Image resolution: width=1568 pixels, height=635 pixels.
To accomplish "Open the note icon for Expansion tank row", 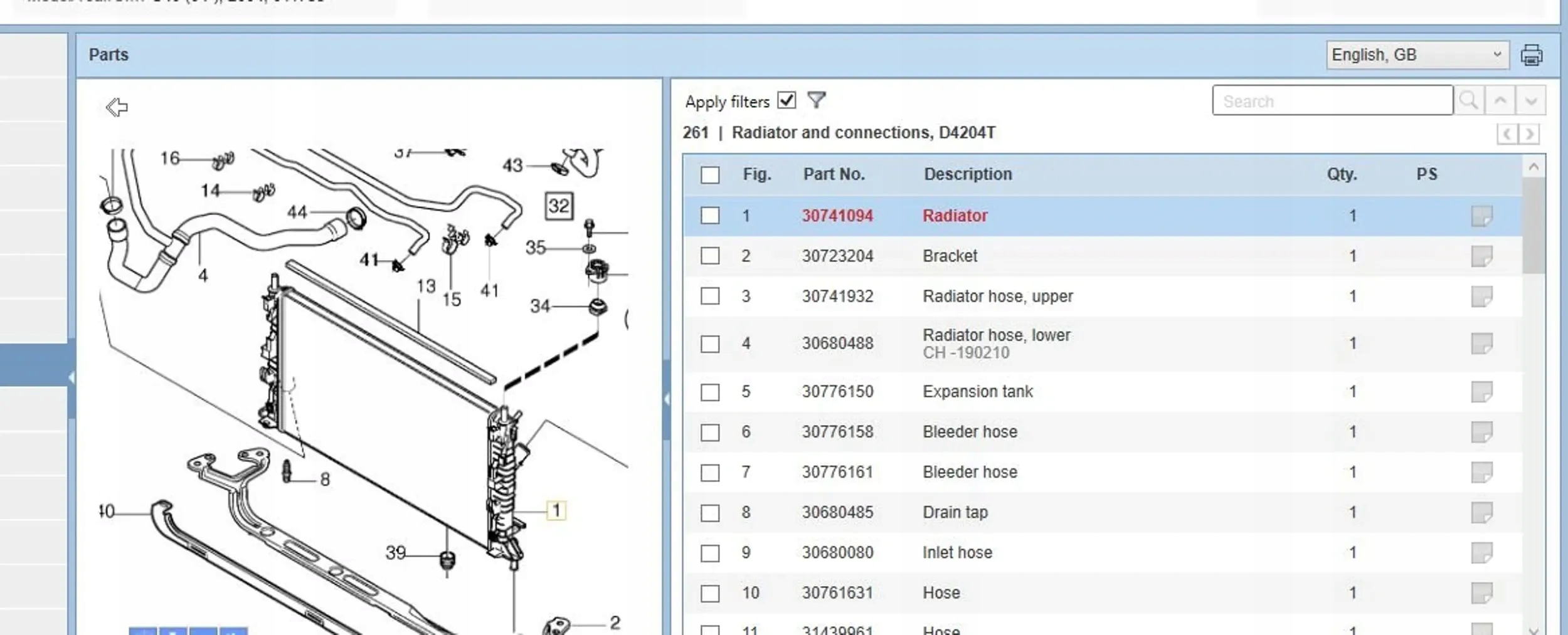I will (1481, 392).
